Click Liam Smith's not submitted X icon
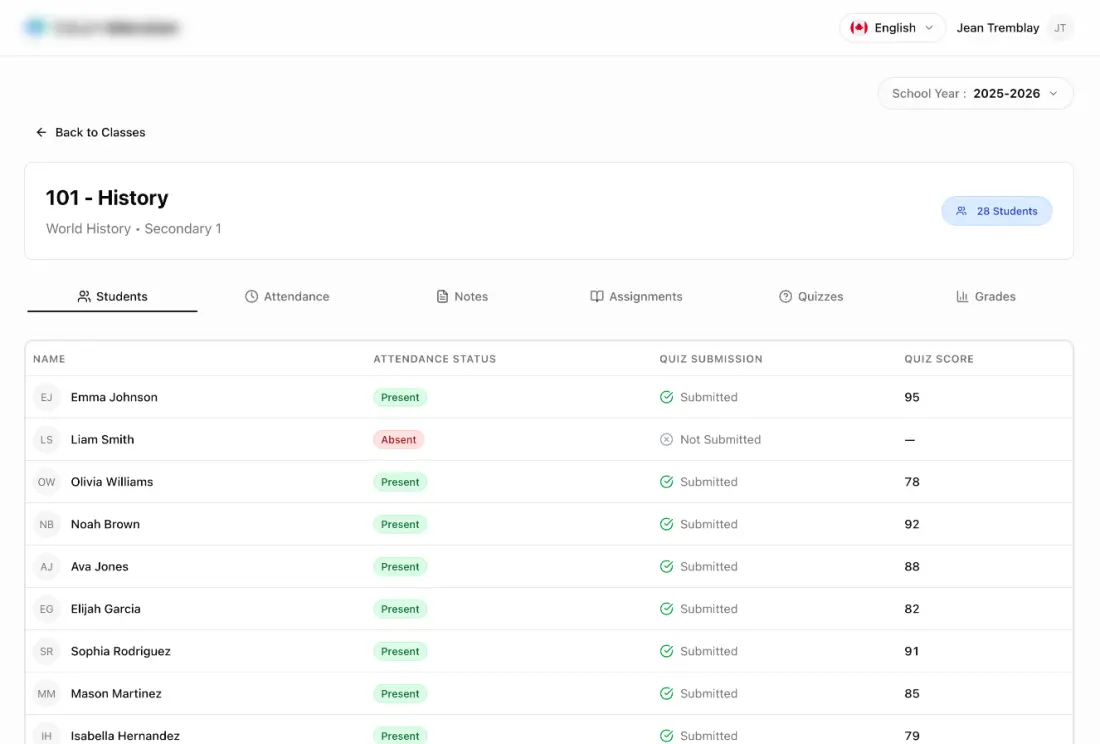The image size is (1100, 744). (x=666, y=440)
